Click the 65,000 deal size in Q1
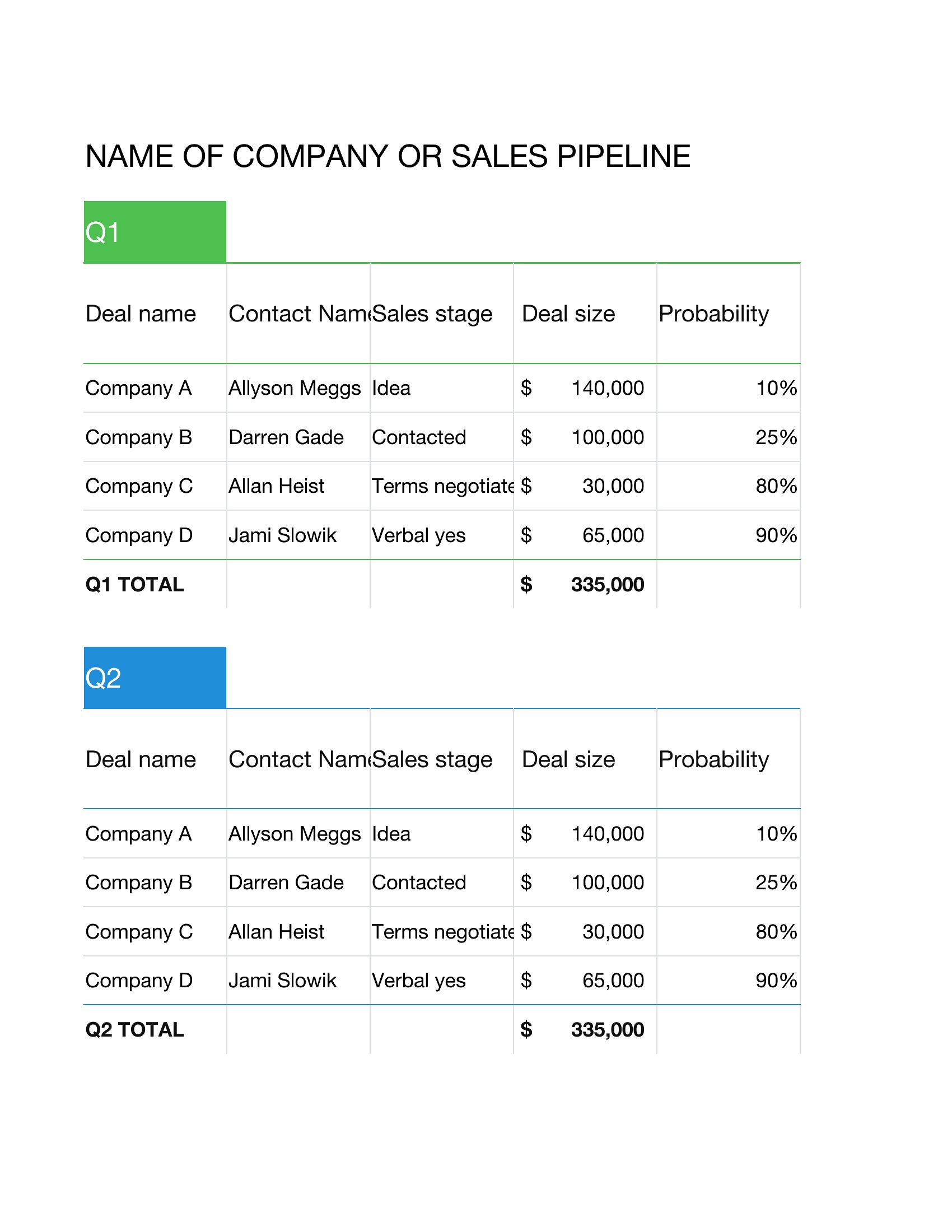 coord(613,535)
